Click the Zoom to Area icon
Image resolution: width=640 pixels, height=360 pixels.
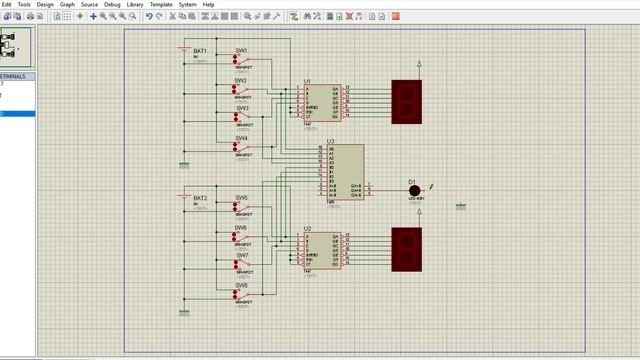tap(132, 16)
